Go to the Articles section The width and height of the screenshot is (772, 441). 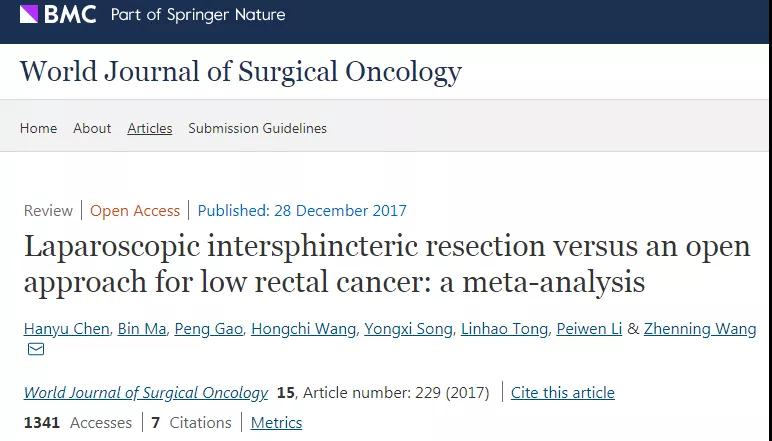tap(150, 128)
